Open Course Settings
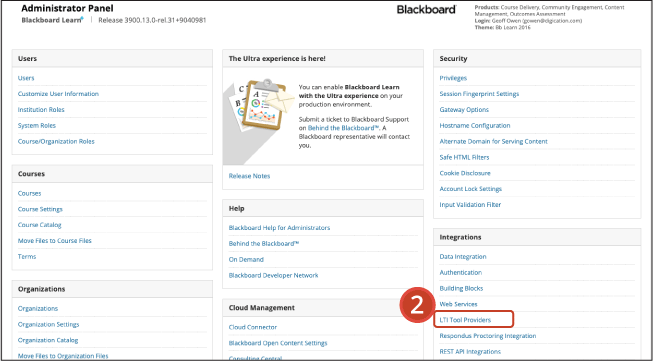Image resolution: width=653 pixels, height=361 pixels. [40, 209]
